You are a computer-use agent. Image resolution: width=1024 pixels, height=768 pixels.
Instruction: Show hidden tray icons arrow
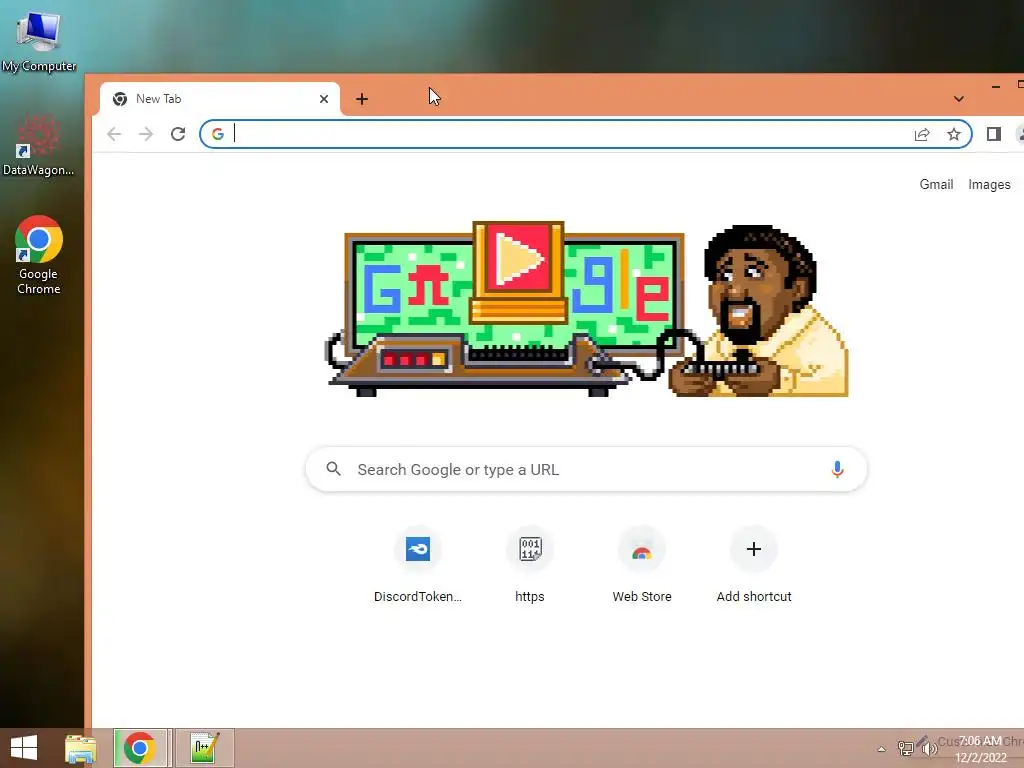[x=881, y=749]
